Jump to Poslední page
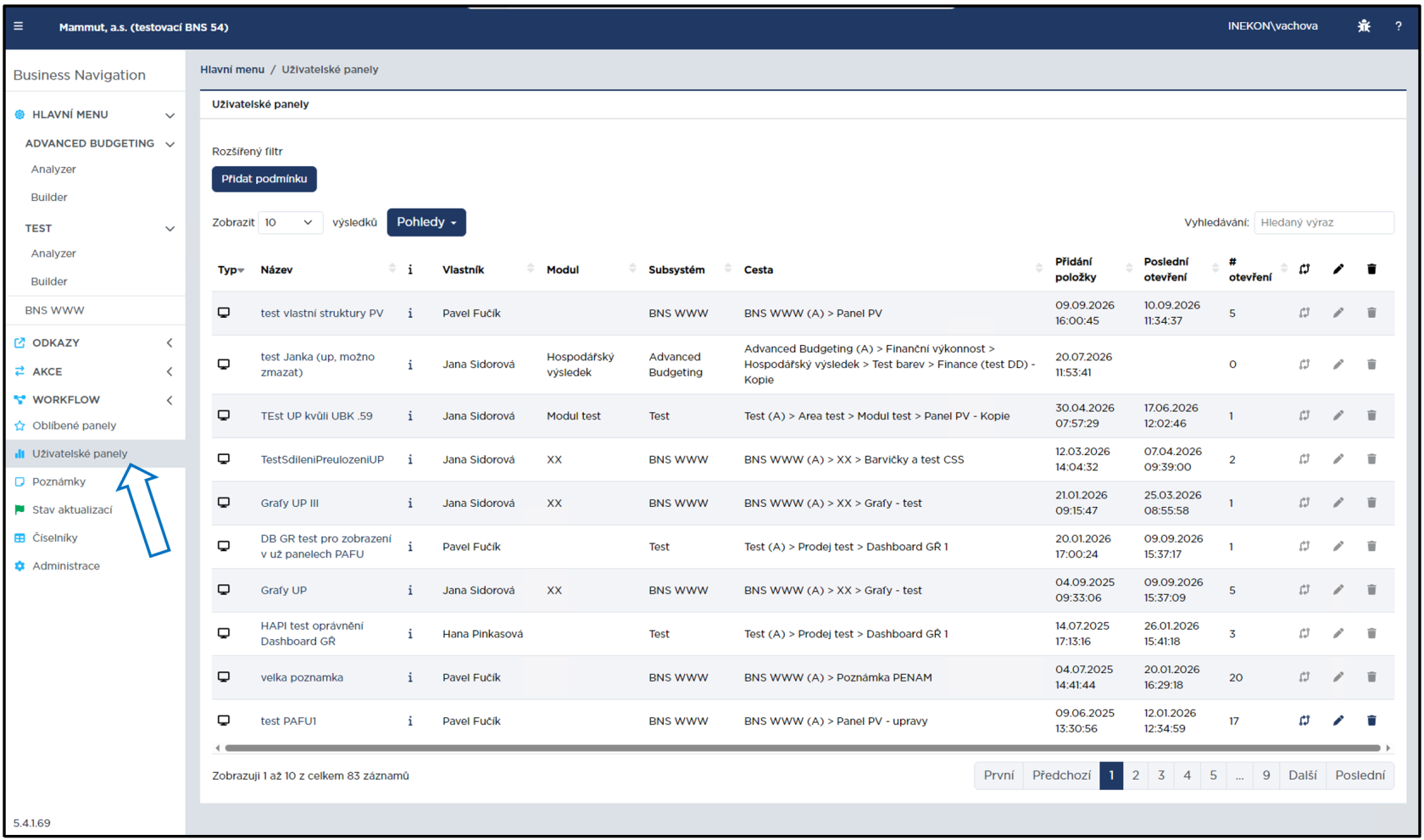The image size is (1424, 840). [x=1360, y=776]
